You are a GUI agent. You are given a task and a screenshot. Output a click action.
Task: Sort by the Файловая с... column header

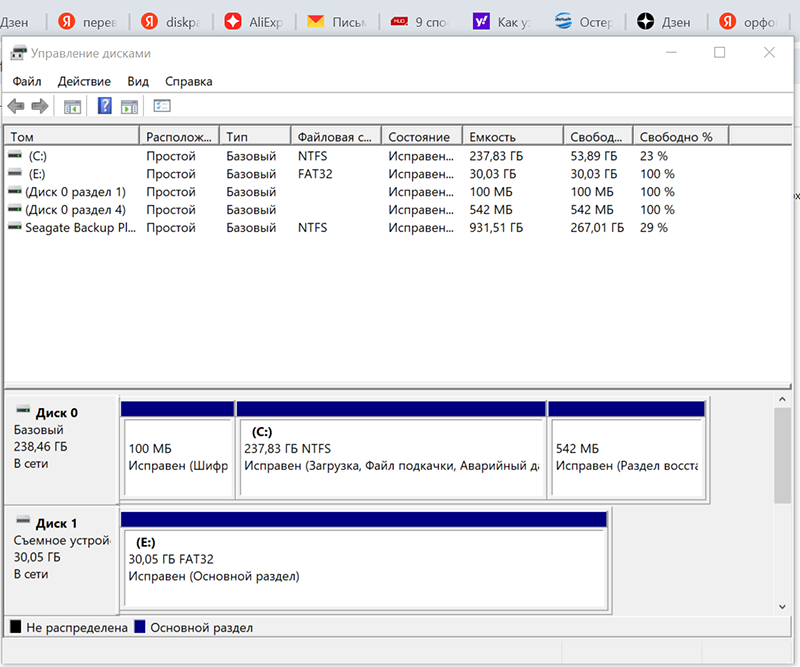336,137
